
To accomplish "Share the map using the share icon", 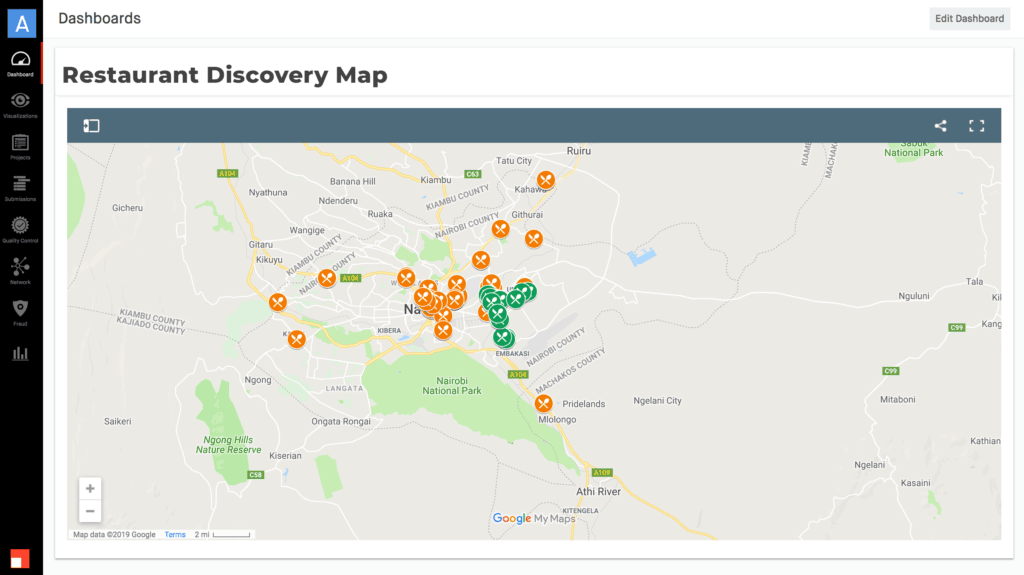I will pyautogui.click(x=940, y=126).
